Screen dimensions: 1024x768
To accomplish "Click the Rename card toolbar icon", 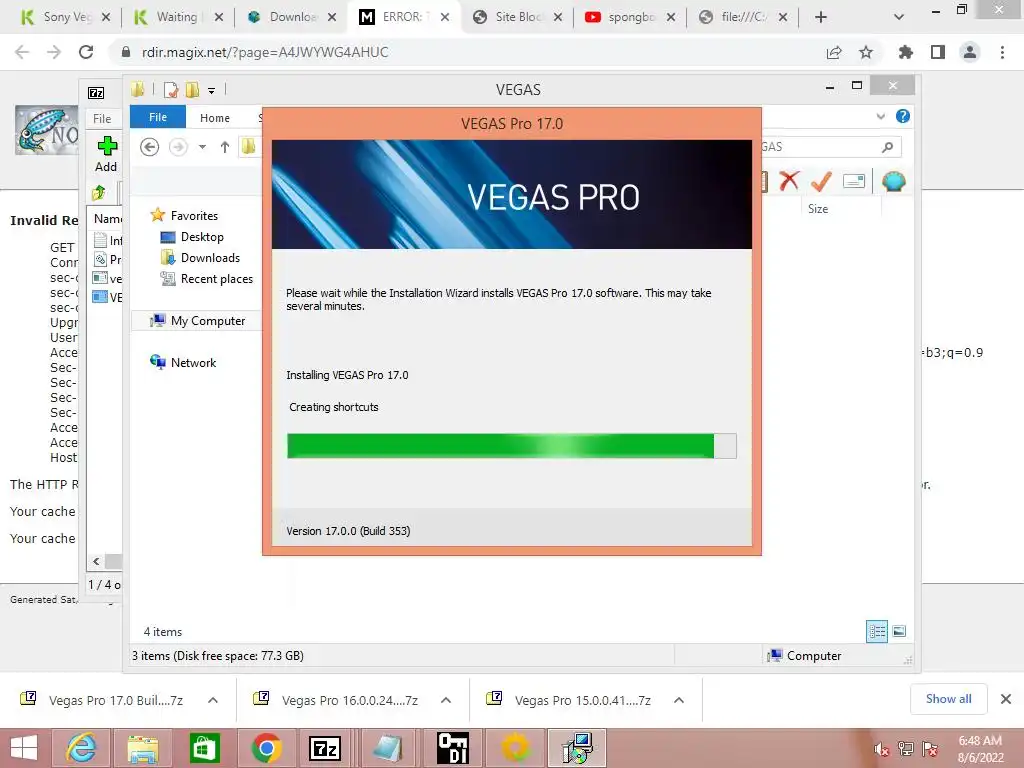I will (854, 181).
